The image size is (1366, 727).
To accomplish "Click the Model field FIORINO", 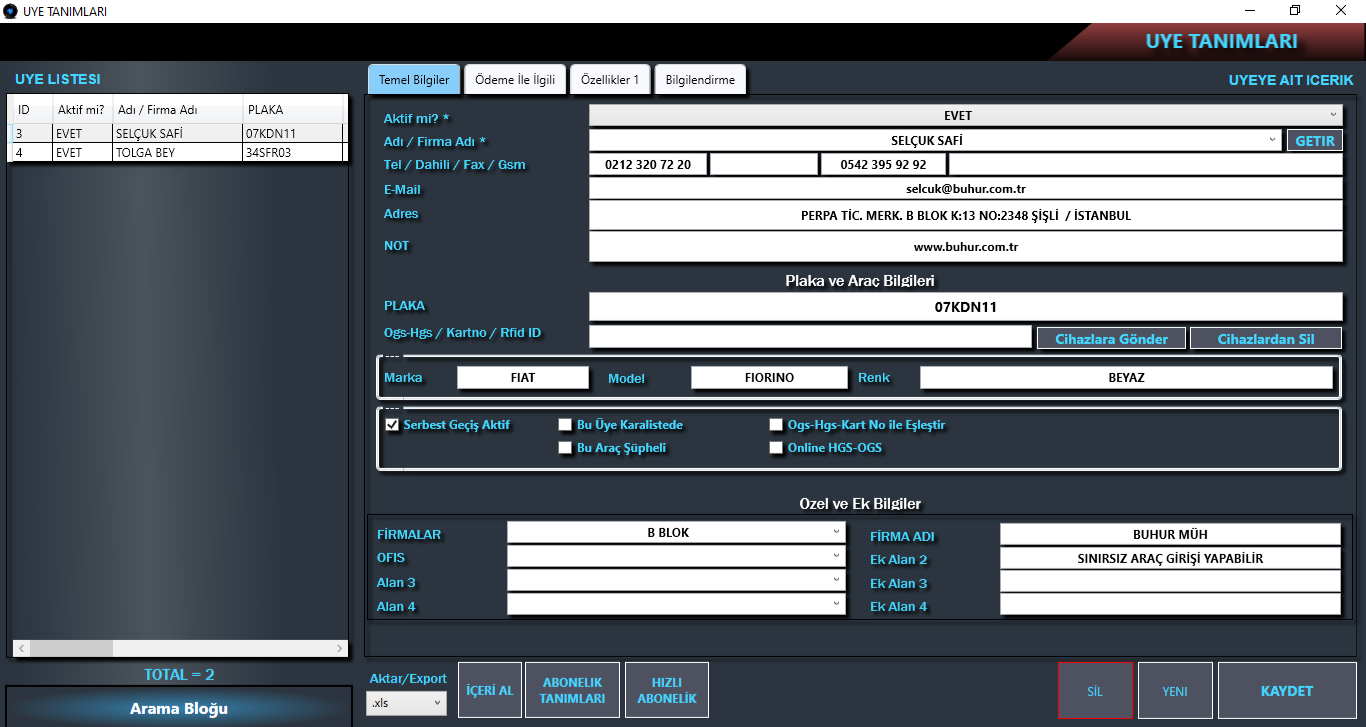I will (x=769, y=378).
